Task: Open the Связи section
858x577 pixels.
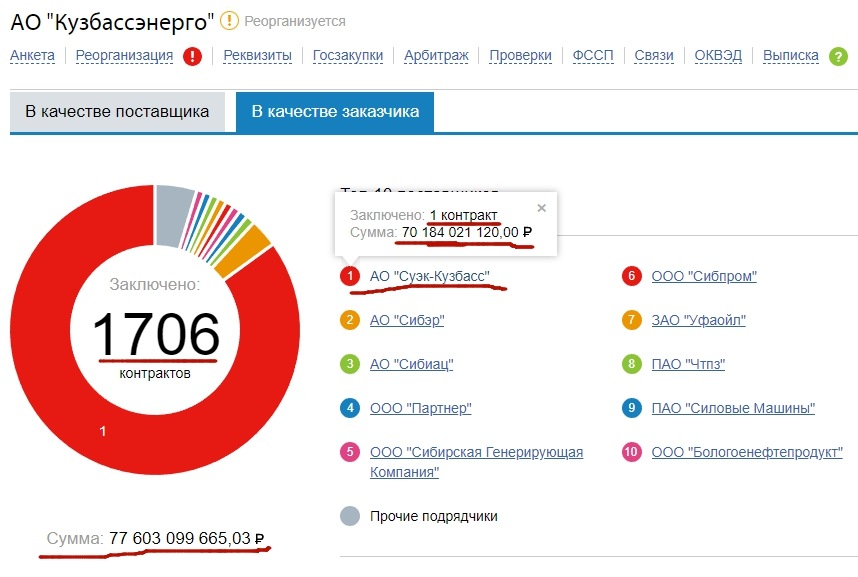Action: click(654, 55)
